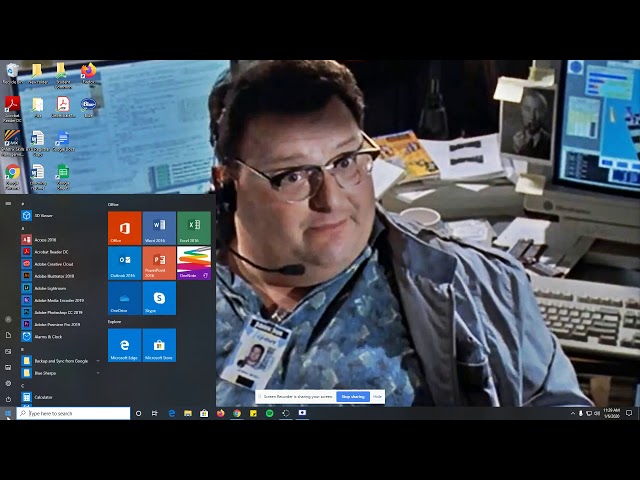Expand the Start menu hamburger navigation
This screenshot has width=640, height=480.
[8, 203]
